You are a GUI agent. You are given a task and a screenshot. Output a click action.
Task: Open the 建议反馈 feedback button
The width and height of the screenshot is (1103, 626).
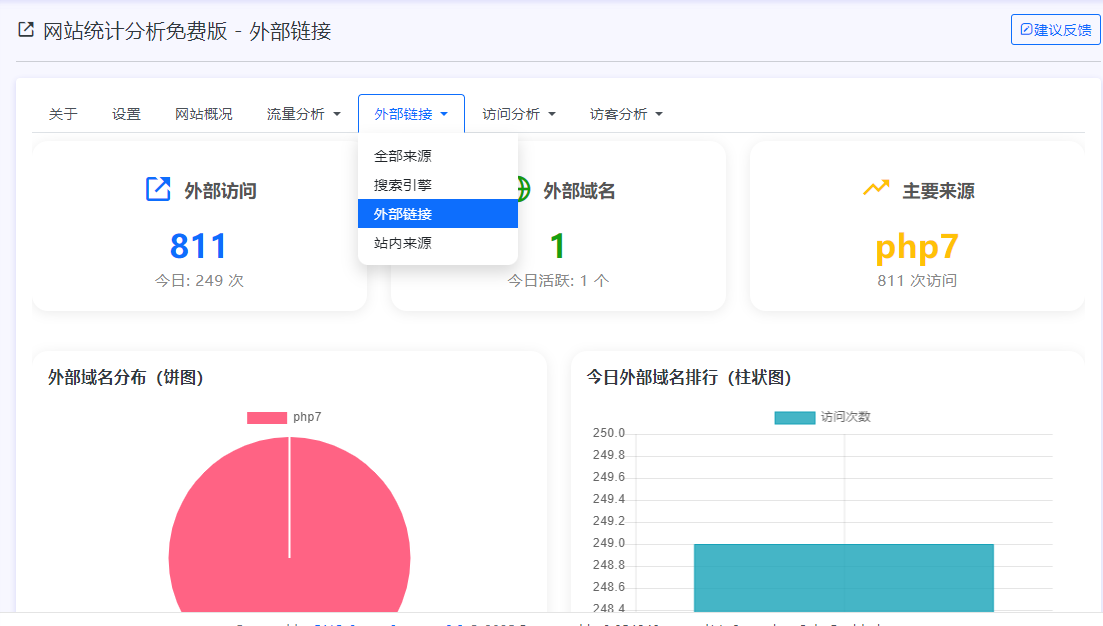1055,30
